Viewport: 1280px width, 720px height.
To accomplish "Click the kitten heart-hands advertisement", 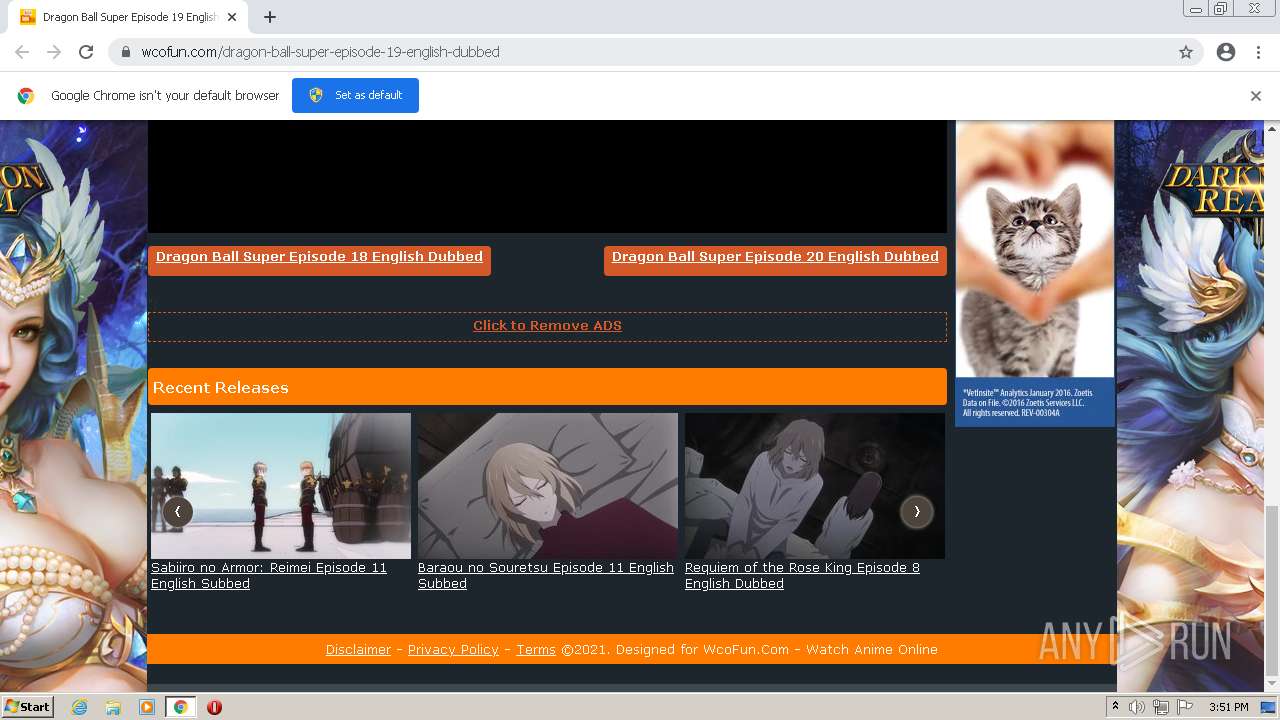I will [x=1035, y=274].
